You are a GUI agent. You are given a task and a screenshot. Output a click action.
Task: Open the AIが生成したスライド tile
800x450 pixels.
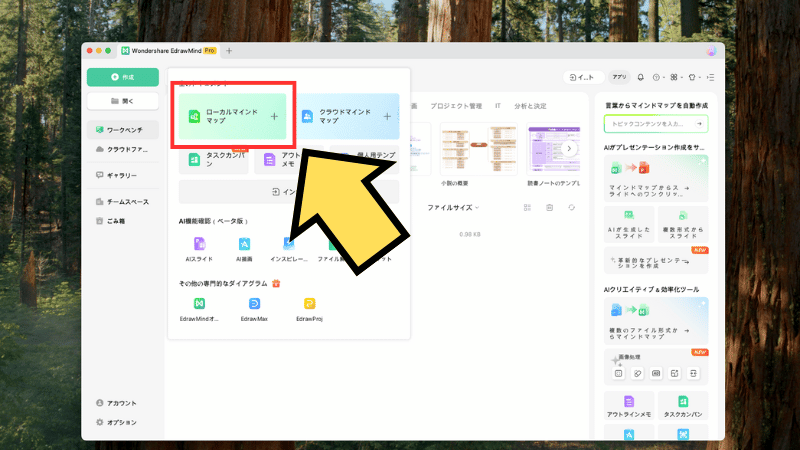[629, 224]
